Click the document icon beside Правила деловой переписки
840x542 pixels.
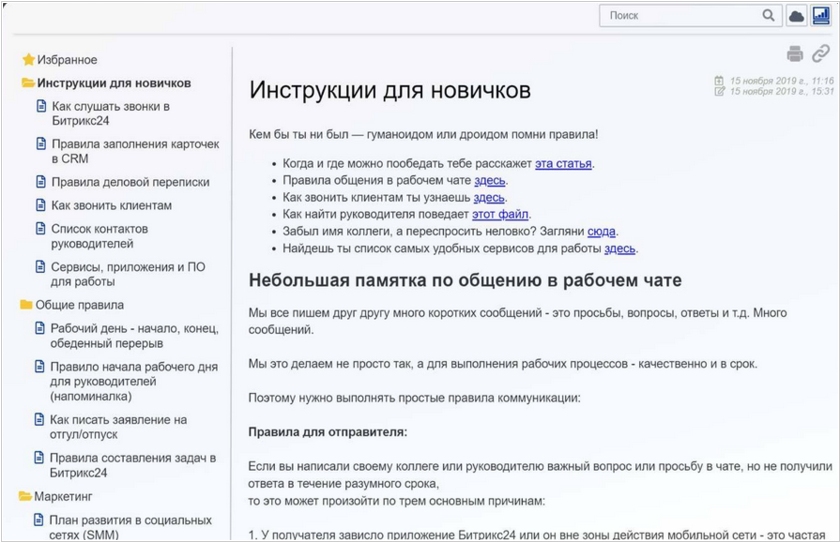click(x=41, y=182)
